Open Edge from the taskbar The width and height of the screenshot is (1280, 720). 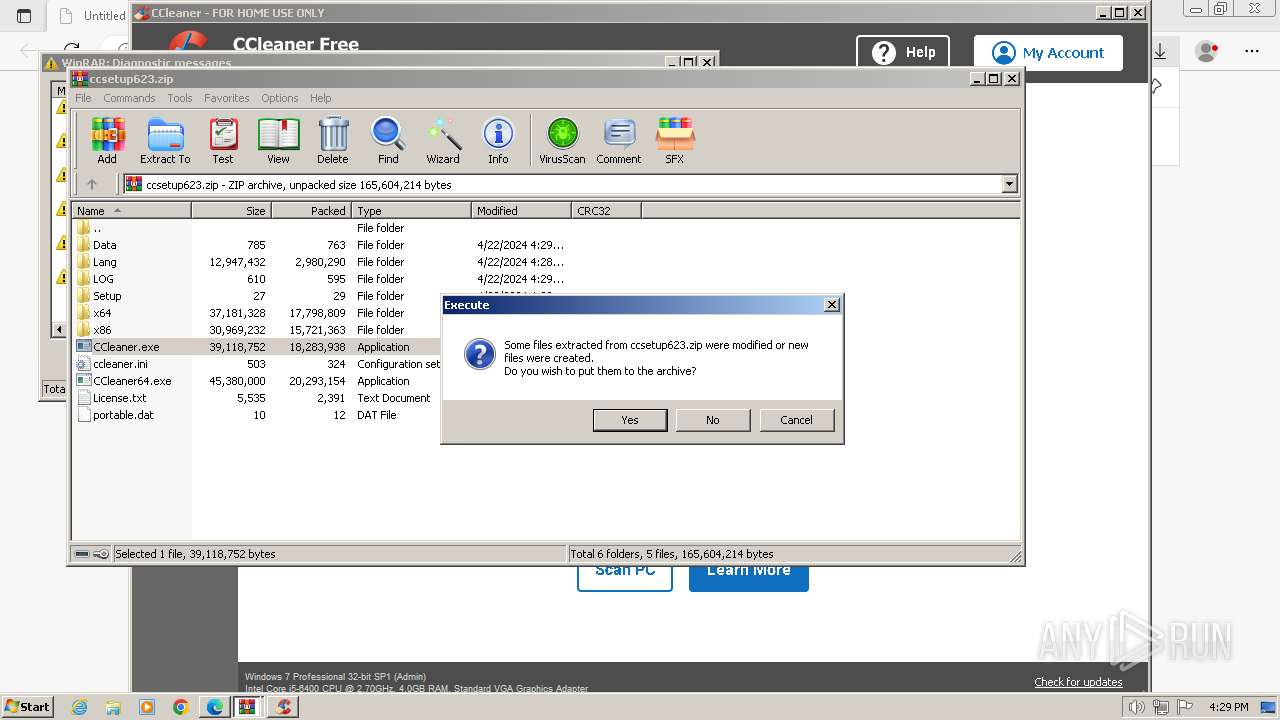coord(214,707)
